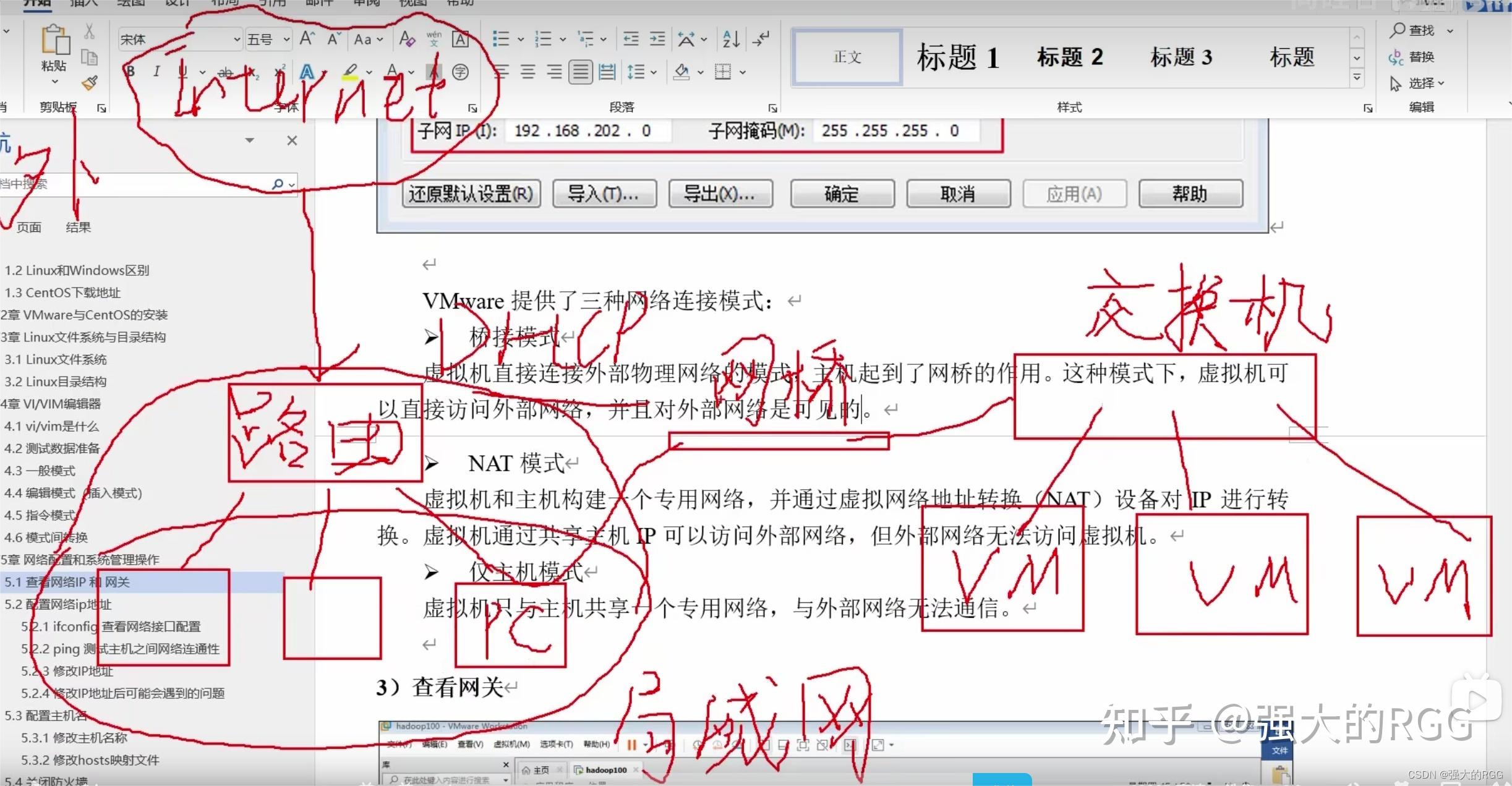Click the 替换 button
Image resolution: width=1512 pixels, height=786 pixels.
click(1411, 57)
